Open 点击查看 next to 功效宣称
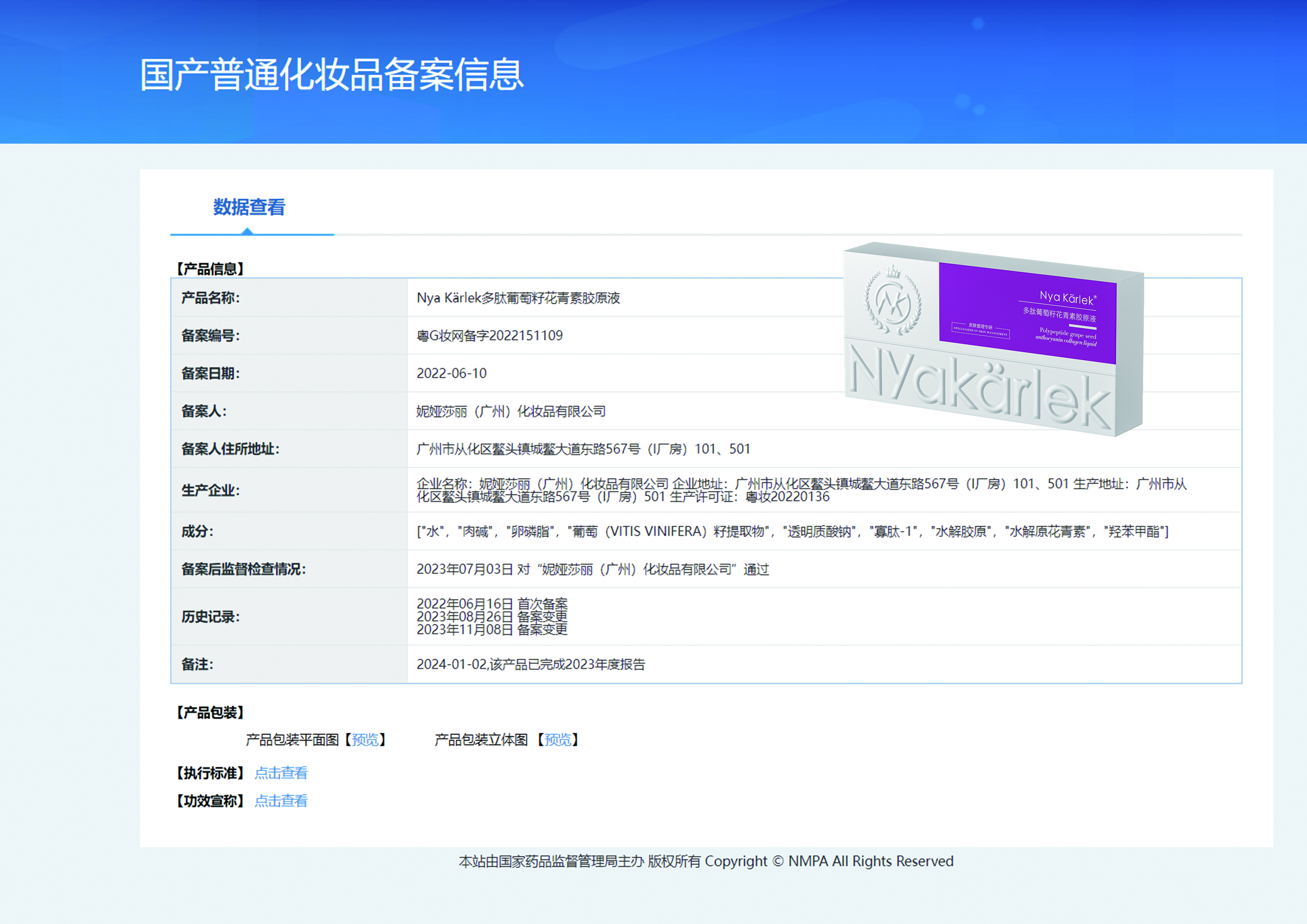 point(281,801)
